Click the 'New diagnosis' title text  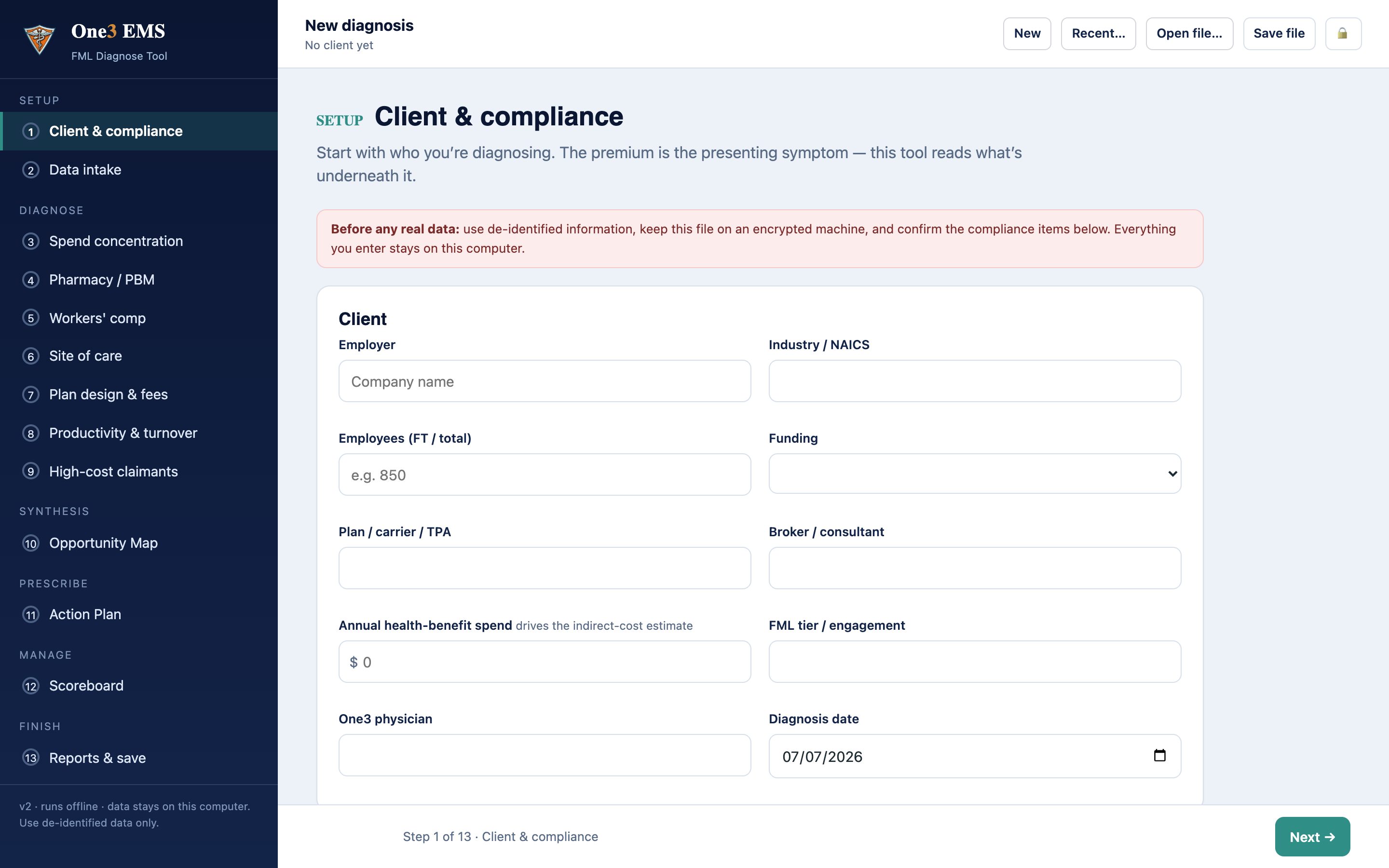pyautogui.click(x=359, y=25)
